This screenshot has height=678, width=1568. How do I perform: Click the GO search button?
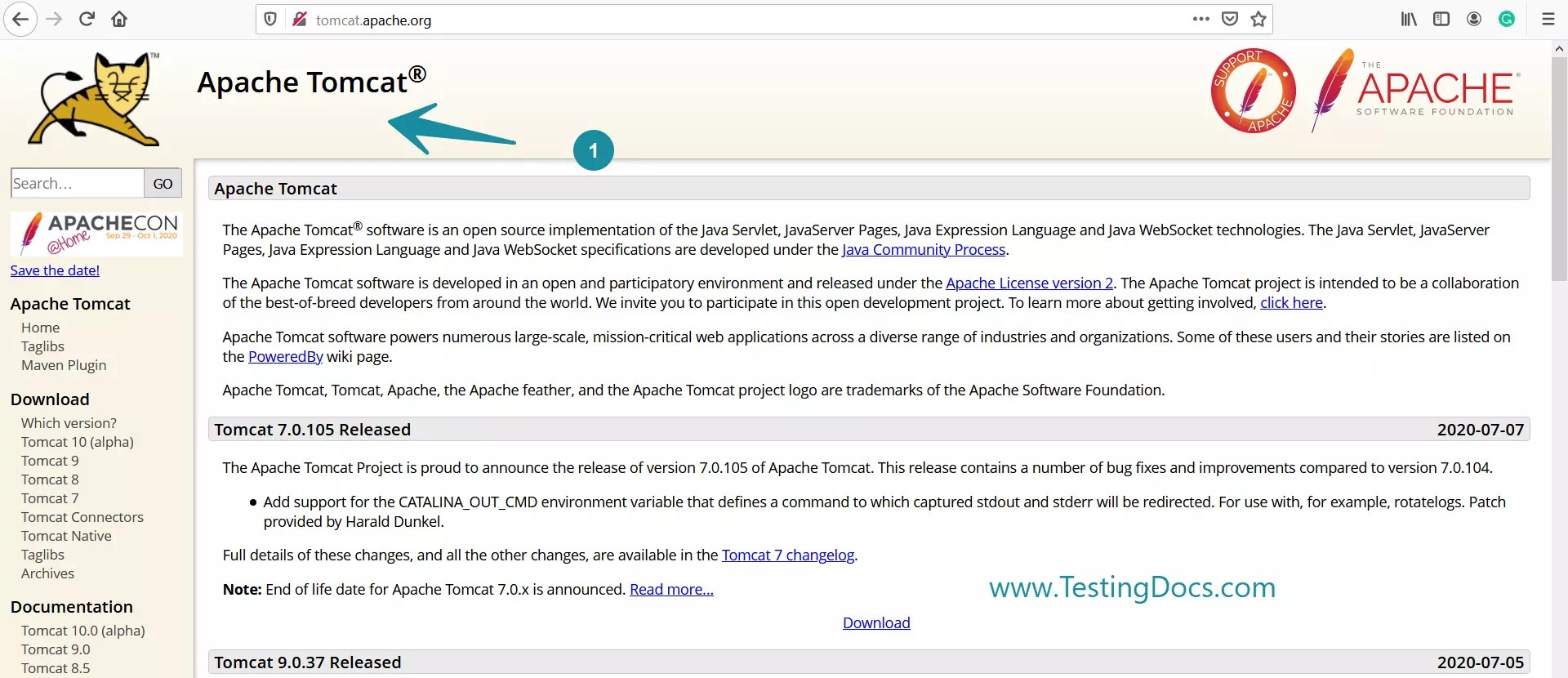[x=163, y=183]
